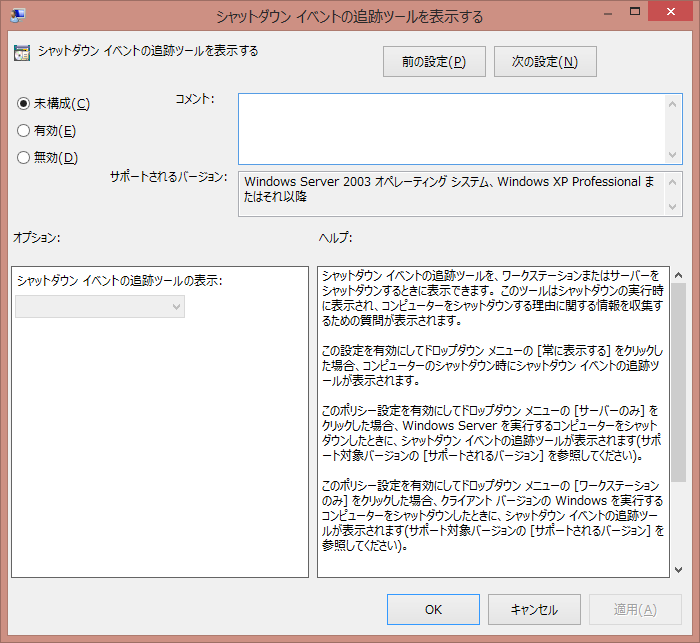Click the policy setting icon beside the heading
700x643 pixels.
pyautogui.click(x=22, y=53)
